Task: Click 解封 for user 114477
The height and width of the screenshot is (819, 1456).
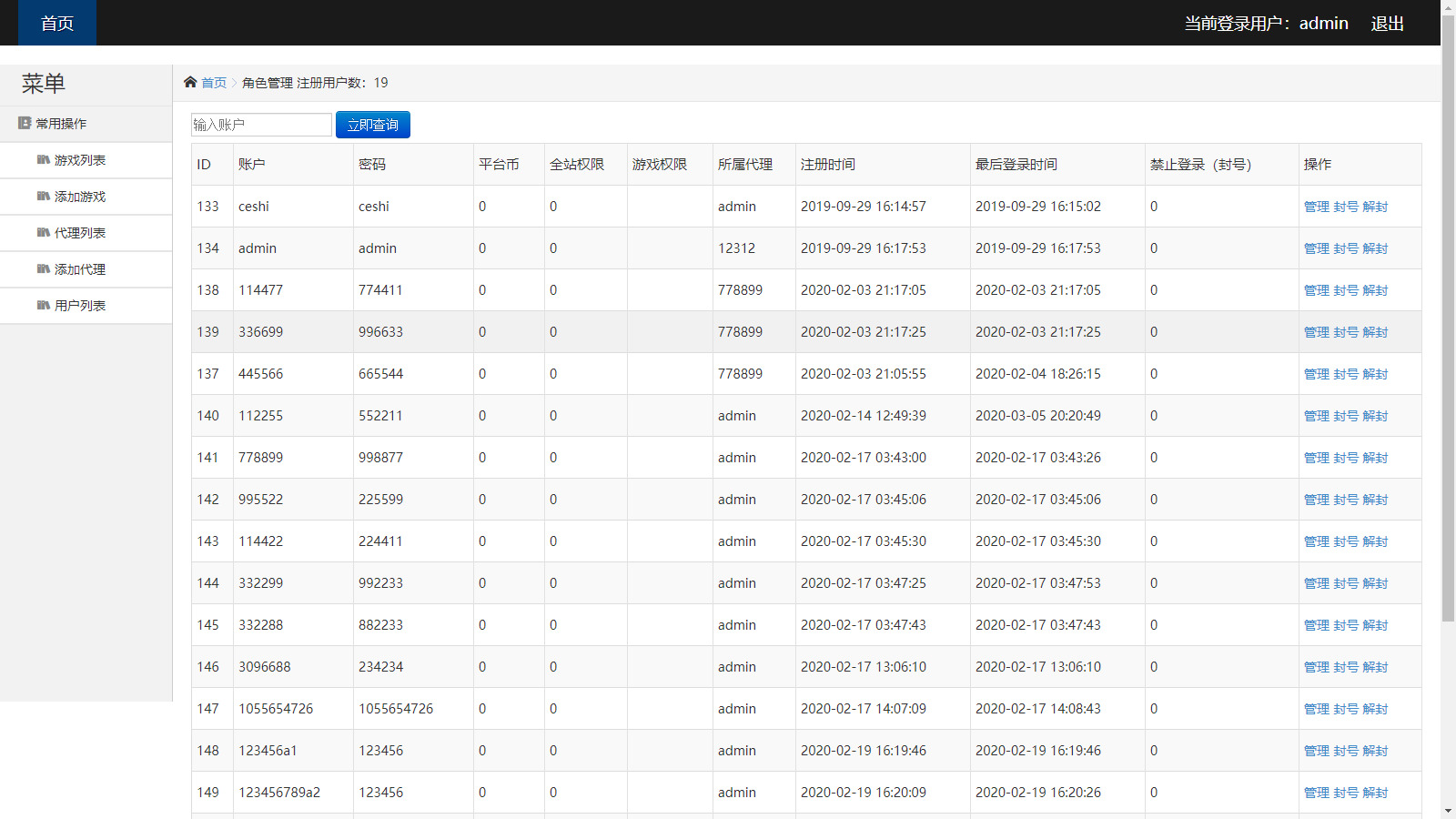Action: (x=1375, y=290)
